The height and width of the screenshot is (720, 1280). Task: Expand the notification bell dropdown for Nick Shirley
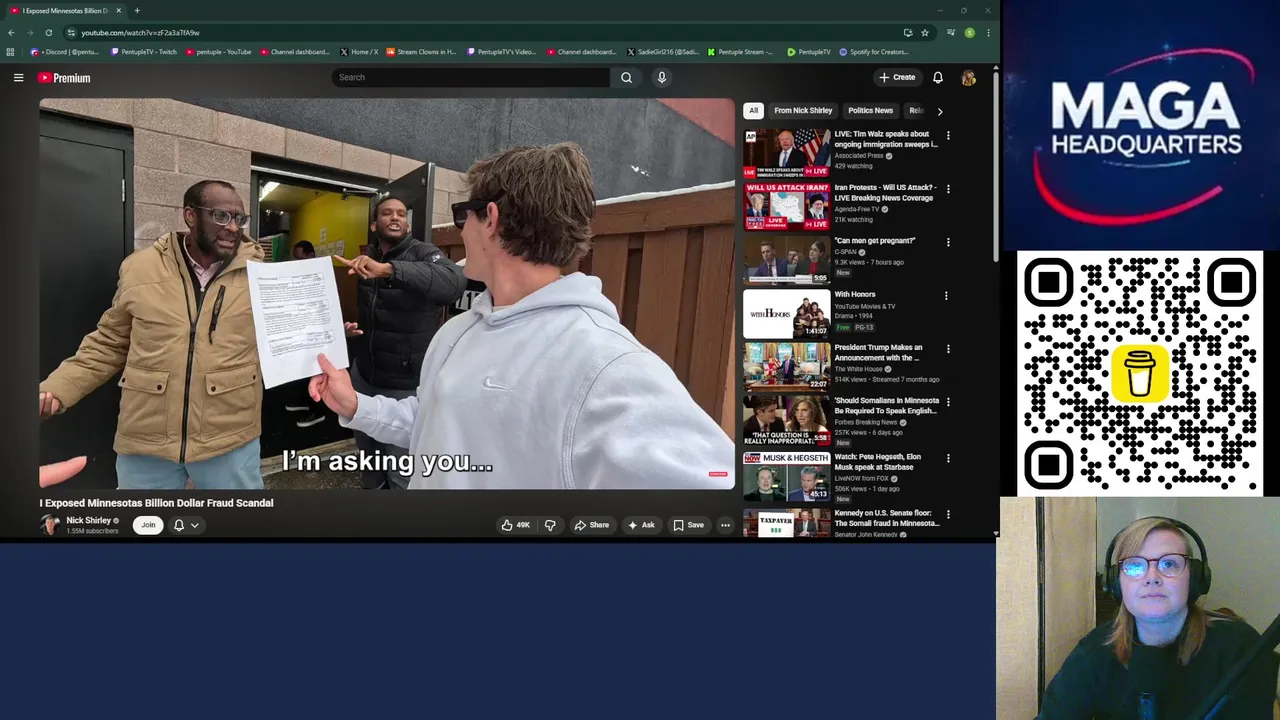pos(187,525)
